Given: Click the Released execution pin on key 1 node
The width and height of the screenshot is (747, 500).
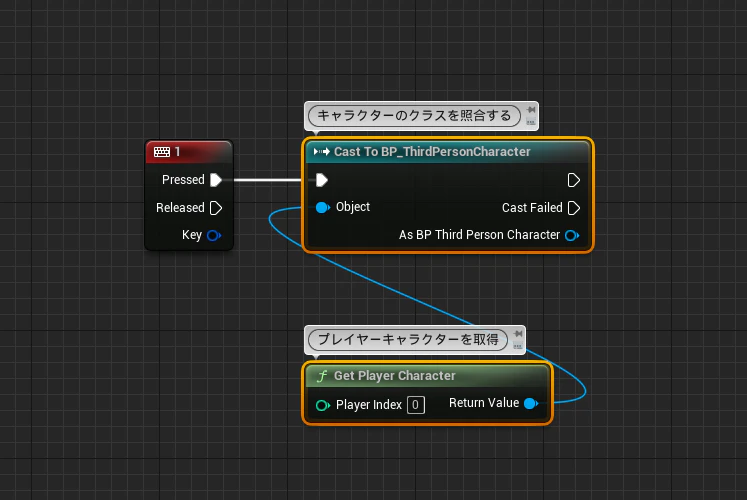Looking at the screenshot, I should point(216,208).
